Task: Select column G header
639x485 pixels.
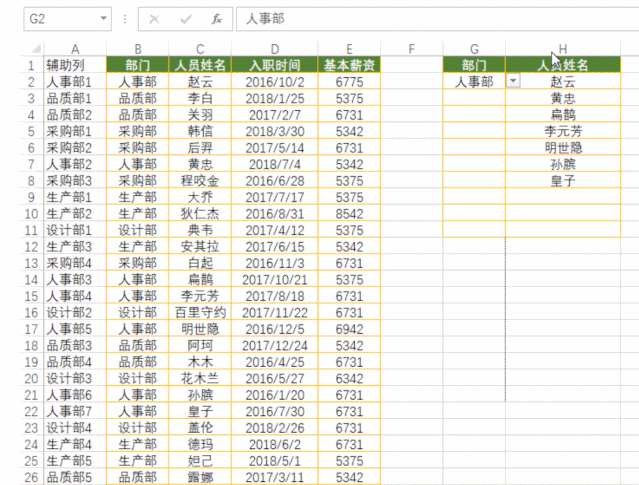Action: [474, 49]
